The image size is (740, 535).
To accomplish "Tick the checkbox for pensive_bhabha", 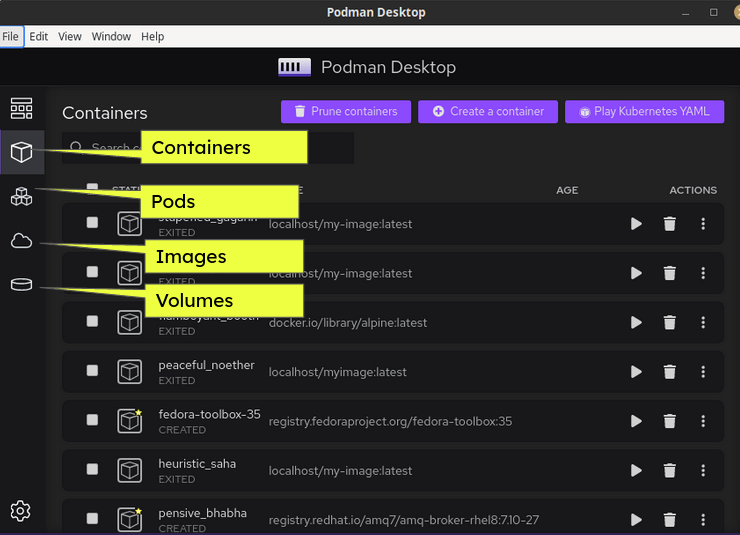I will (92, 518).
